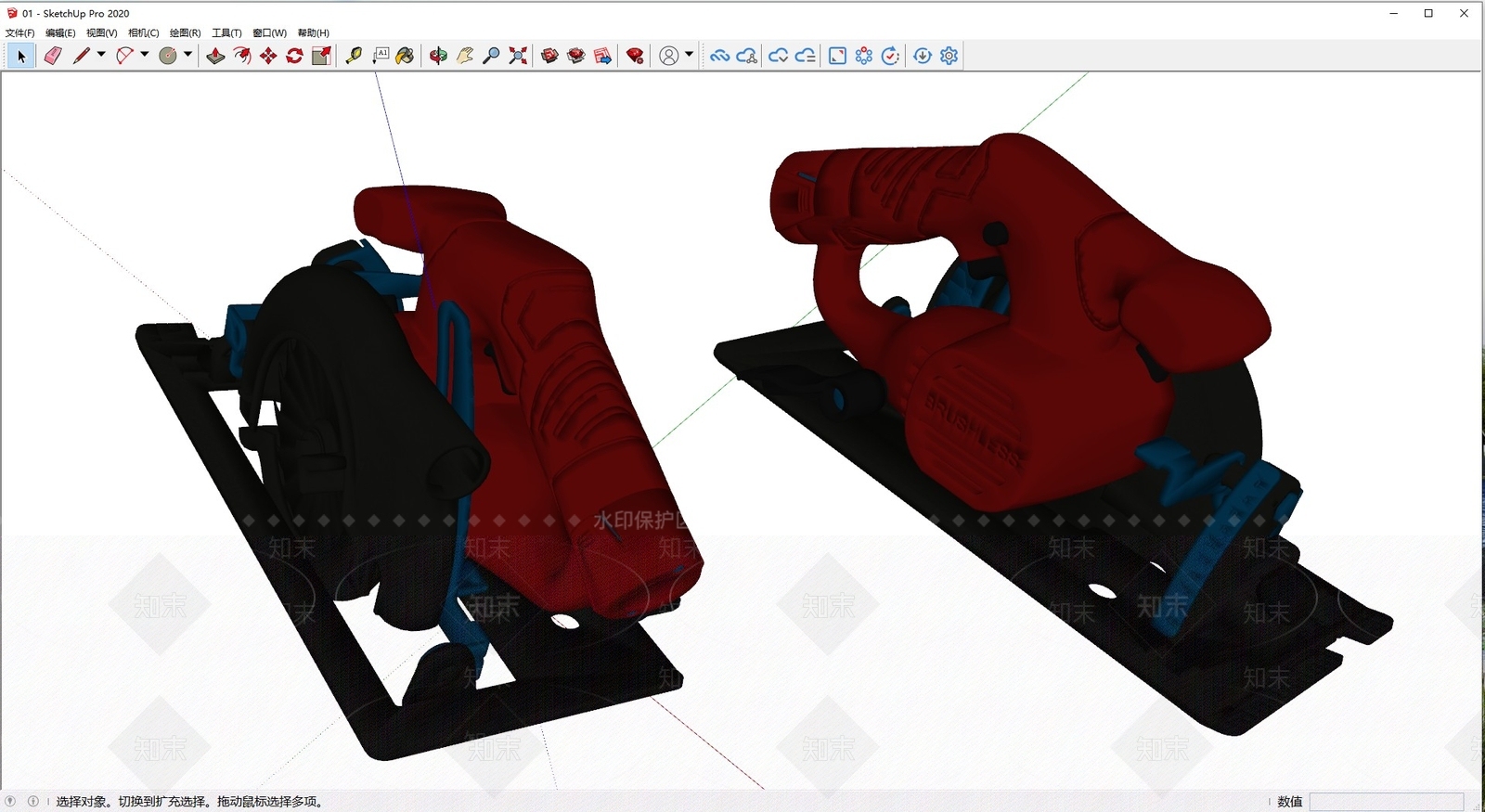Choose the Tape Measure tool
The height and width of the screenshot is (812, 1485).
click(x=354, y=56)
